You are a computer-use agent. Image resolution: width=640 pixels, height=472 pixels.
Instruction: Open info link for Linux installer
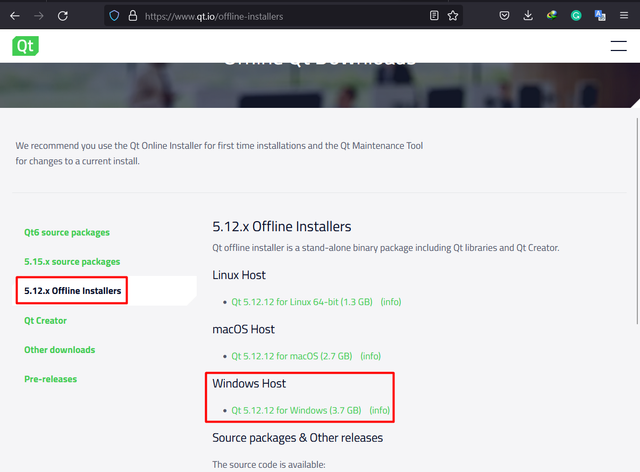391,302
